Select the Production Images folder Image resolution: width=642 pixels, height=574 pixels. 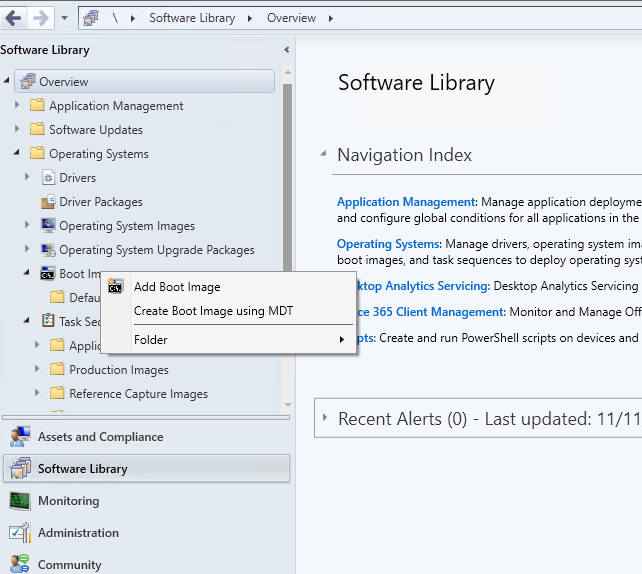pyautogui.click(x=118, y=370)
